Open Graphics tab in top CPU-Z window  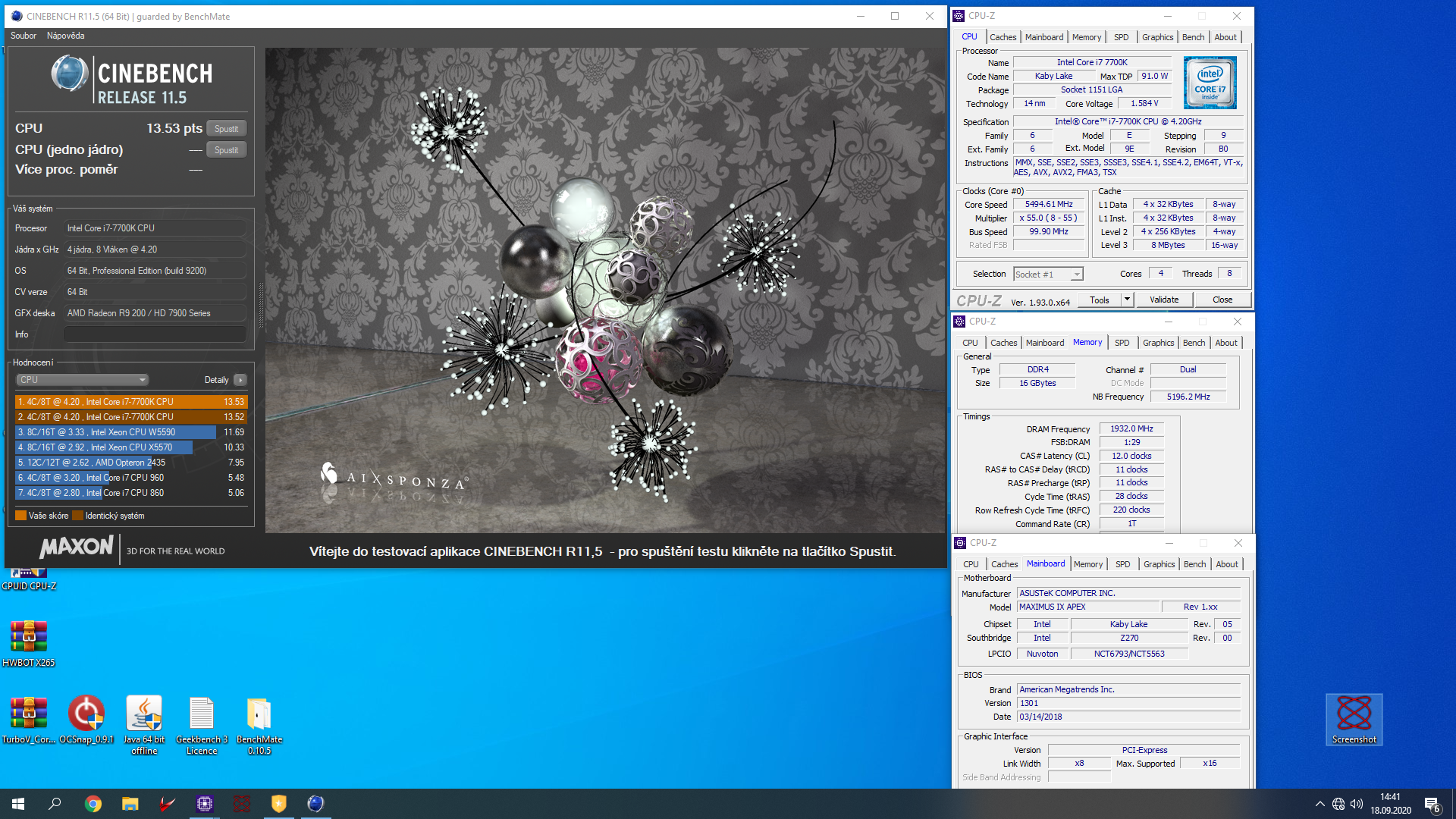(1157, 37)
